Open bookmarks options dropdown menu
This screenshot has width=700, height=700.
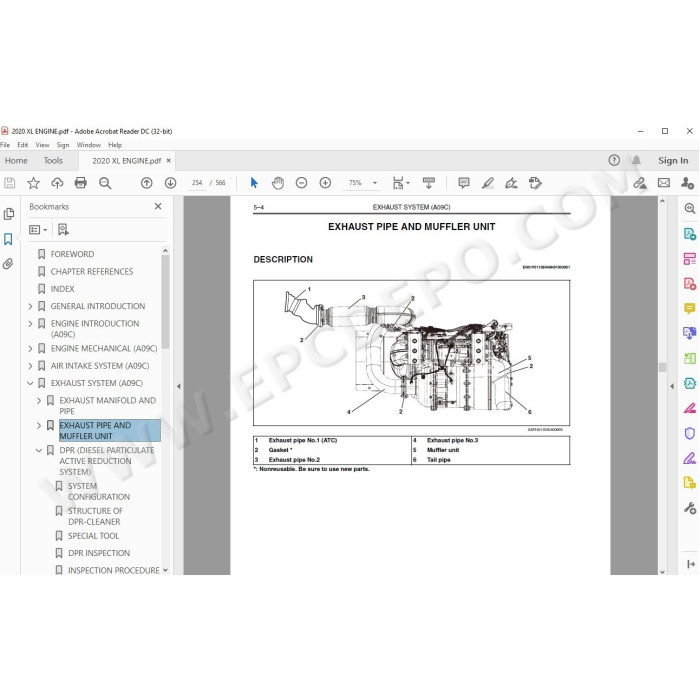[38, 230]
